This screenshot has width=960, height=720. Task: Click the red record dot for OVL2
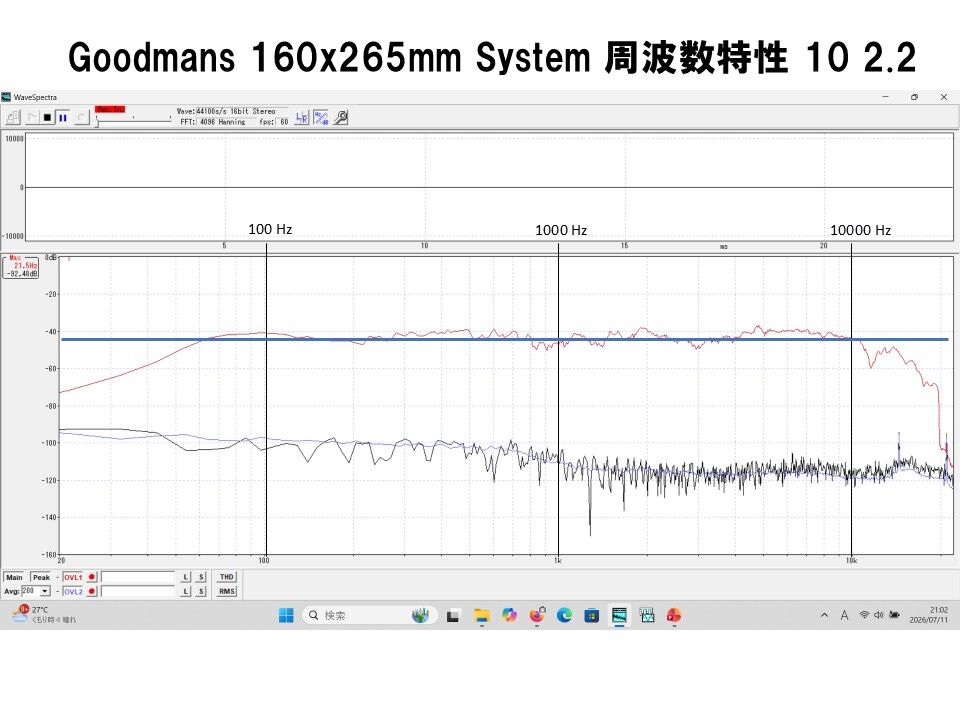click(92, 591)
